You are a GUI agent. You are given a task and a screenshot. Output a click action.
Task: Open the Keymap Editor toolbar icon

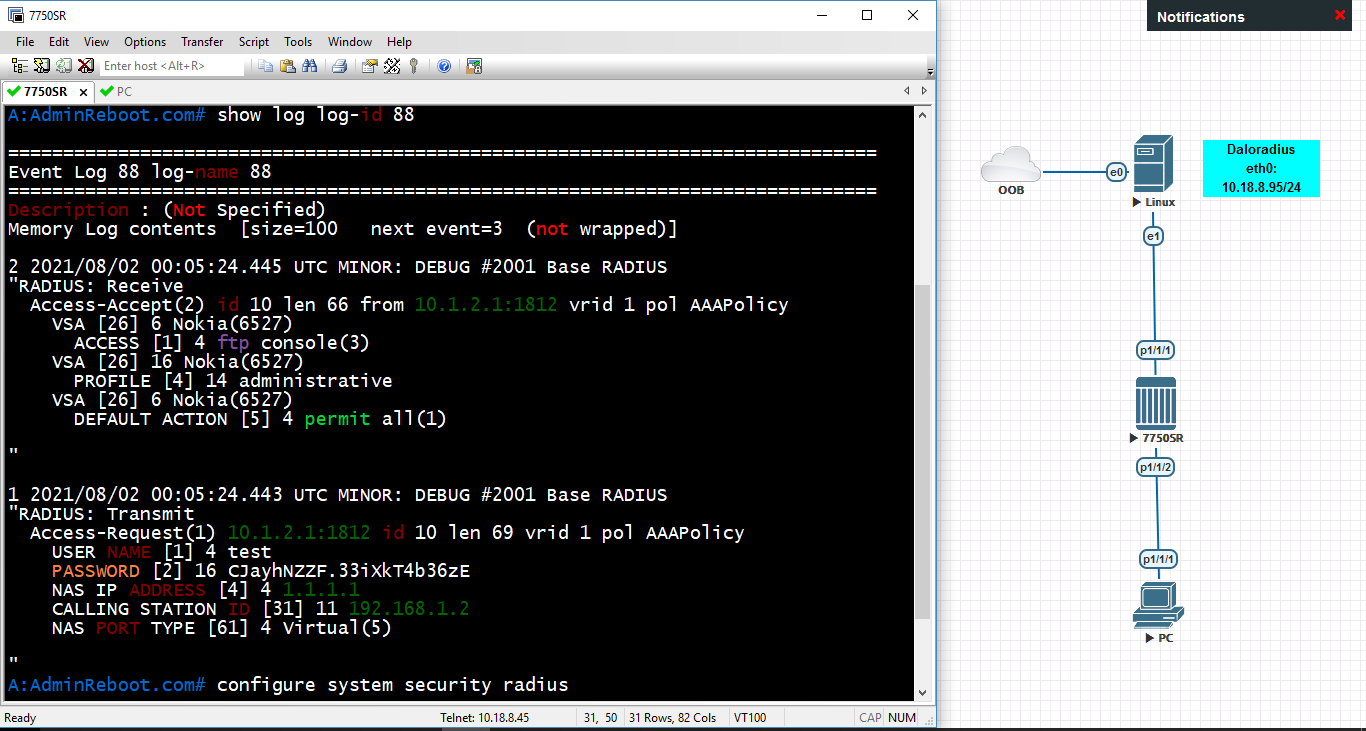[x=391, y=66]
